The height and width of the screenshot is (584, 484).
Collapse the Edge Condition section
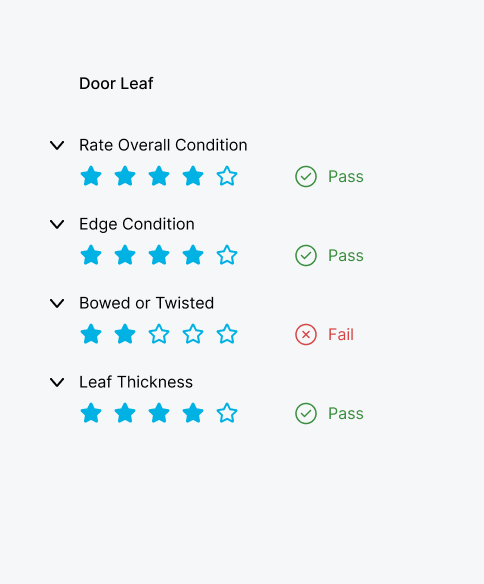pyautogui.click(x=57, y=224)
